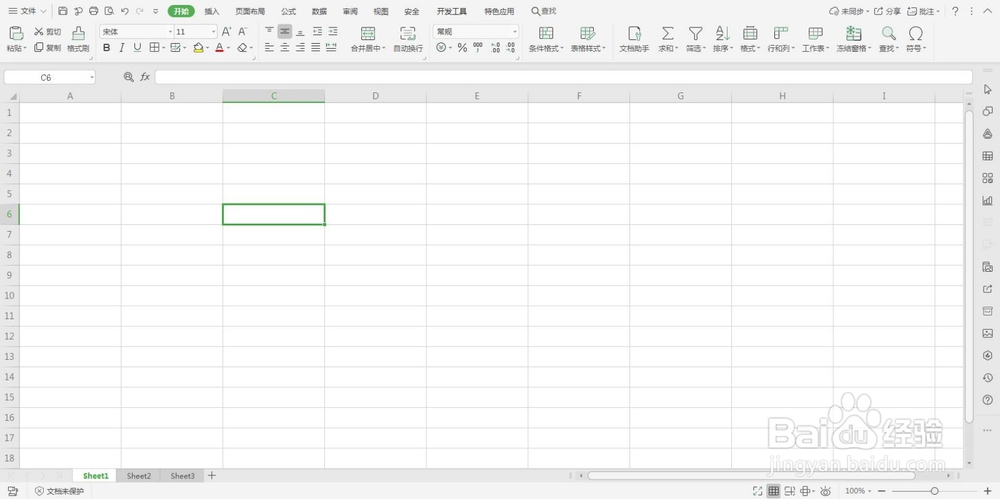Open the font name dropdown (宋体)
The image size is (1000, 499).
click(x=170, y=32)
